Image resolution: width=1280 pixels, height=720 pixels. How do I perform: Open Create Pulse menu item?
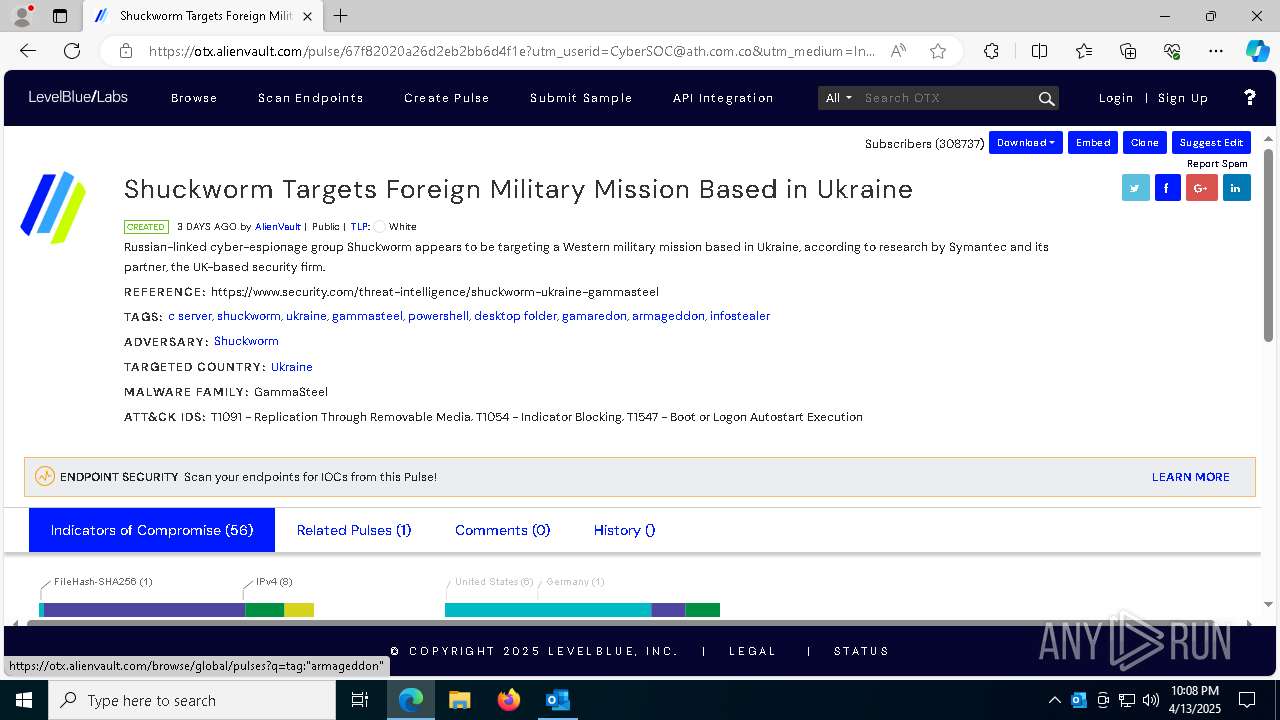point(447,98)
